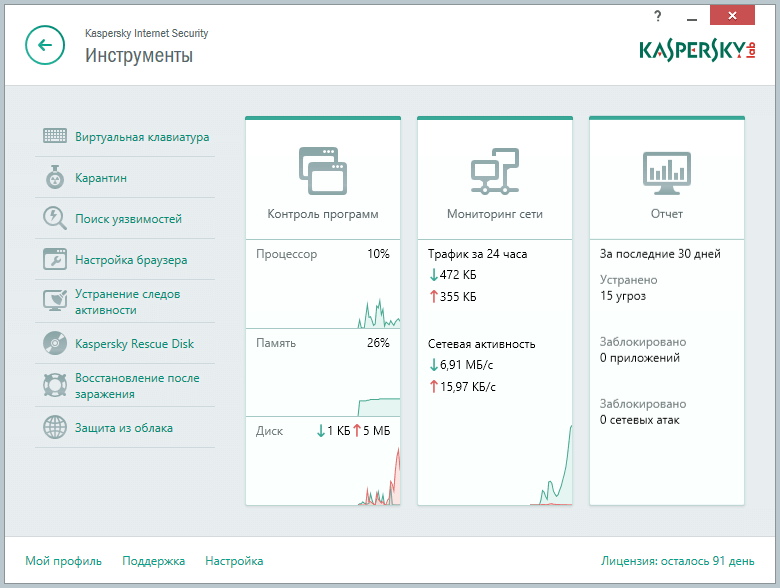Click Сетевая активность heading
Viewport: 780px width, 588px height.
[x=482, y=344]
